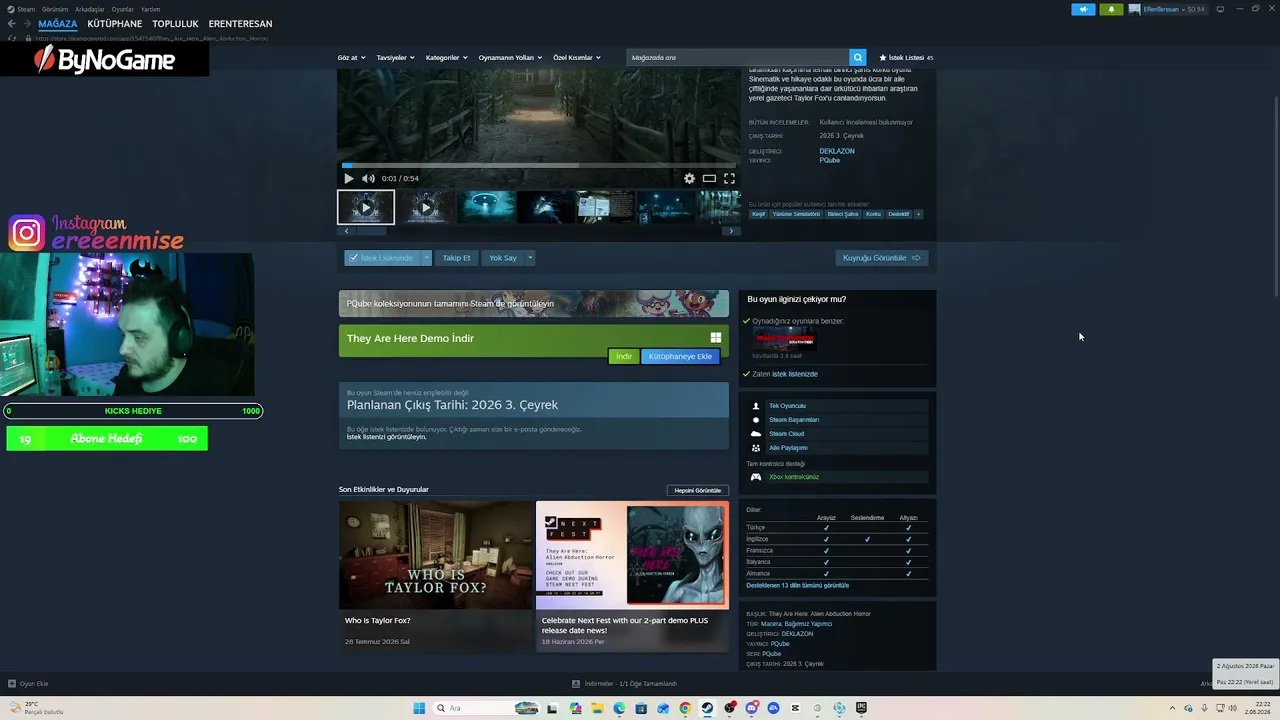Click the Steam Başarımları link

point(794,420)
